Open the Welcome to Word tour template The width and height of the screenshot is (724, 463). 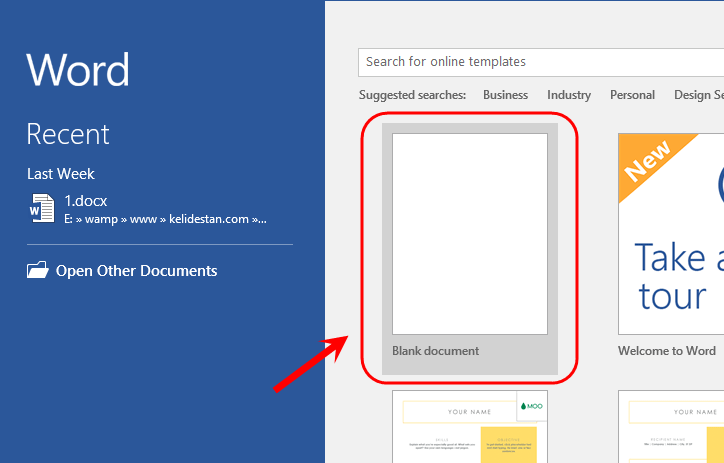click(671, 234)
